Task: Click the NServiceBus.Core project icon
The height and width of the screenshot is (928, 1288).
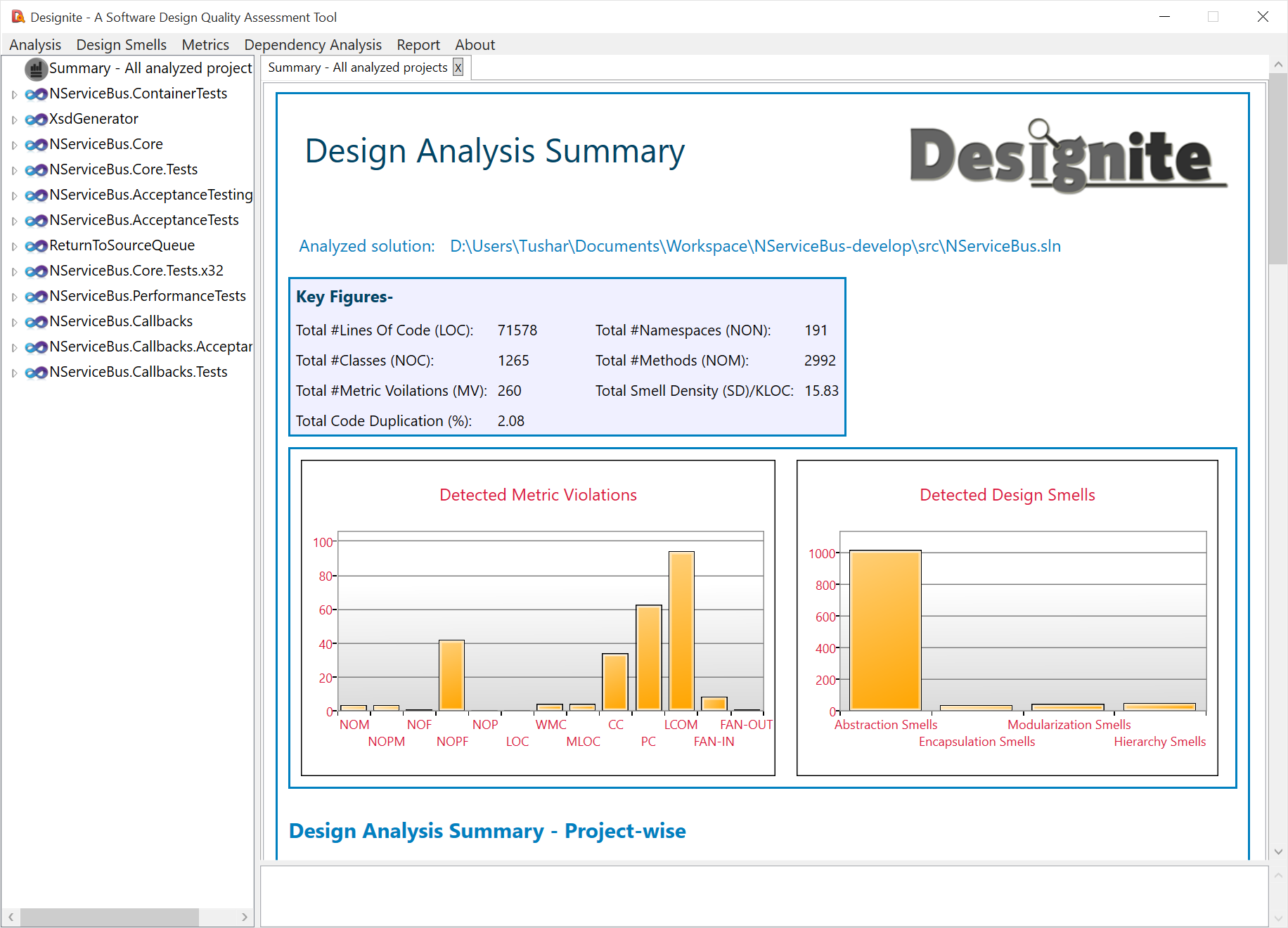Action: click(x=36, y=145)
